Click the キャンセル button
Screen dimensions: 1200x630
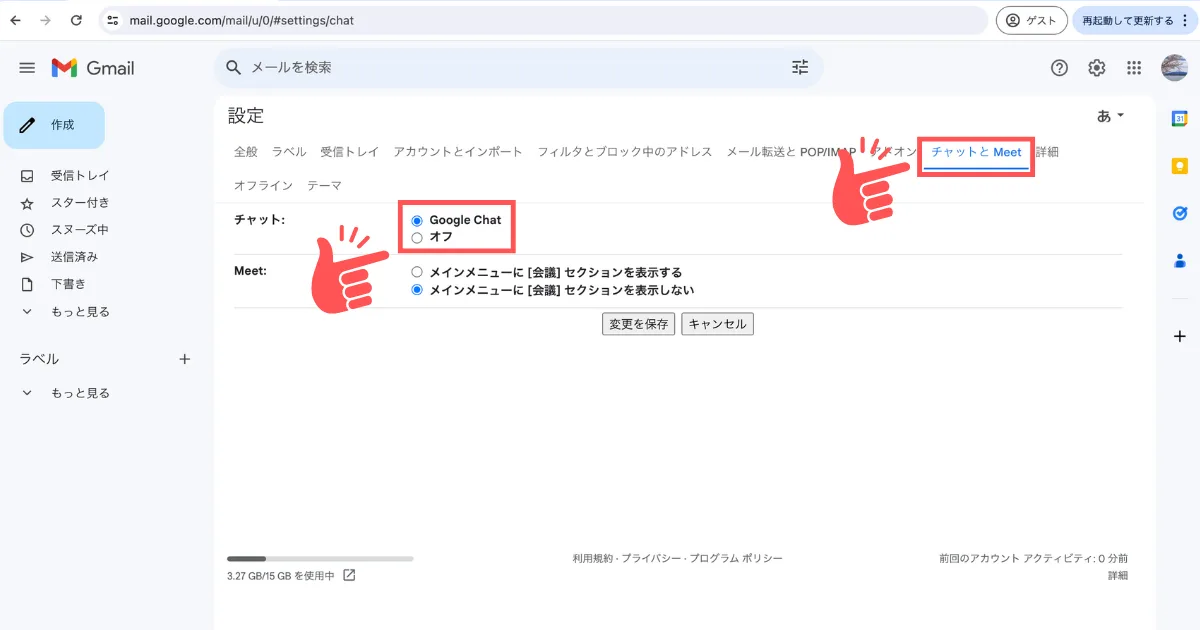(717, 324)
